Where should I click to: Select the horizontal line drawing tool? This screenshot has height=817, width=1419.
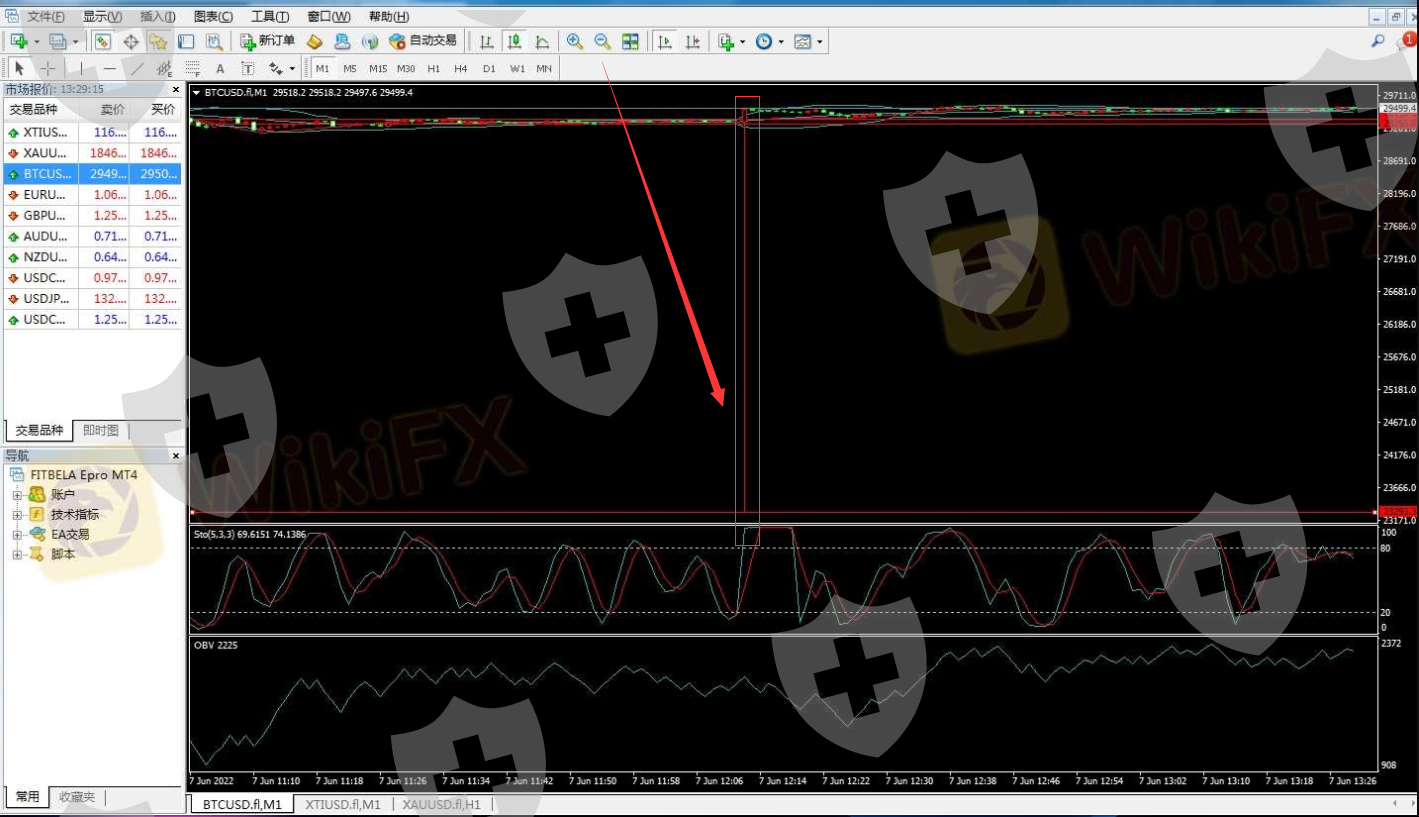109,69
